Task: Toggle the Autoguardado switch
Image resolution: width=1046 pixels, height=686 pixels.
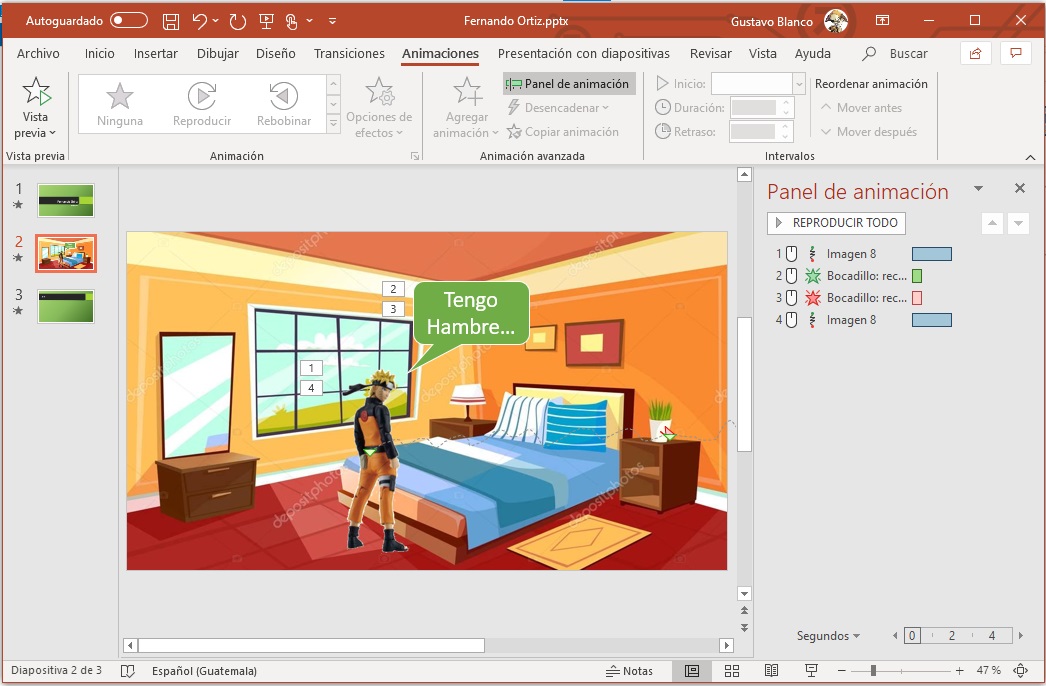Action: click(129, 21)
